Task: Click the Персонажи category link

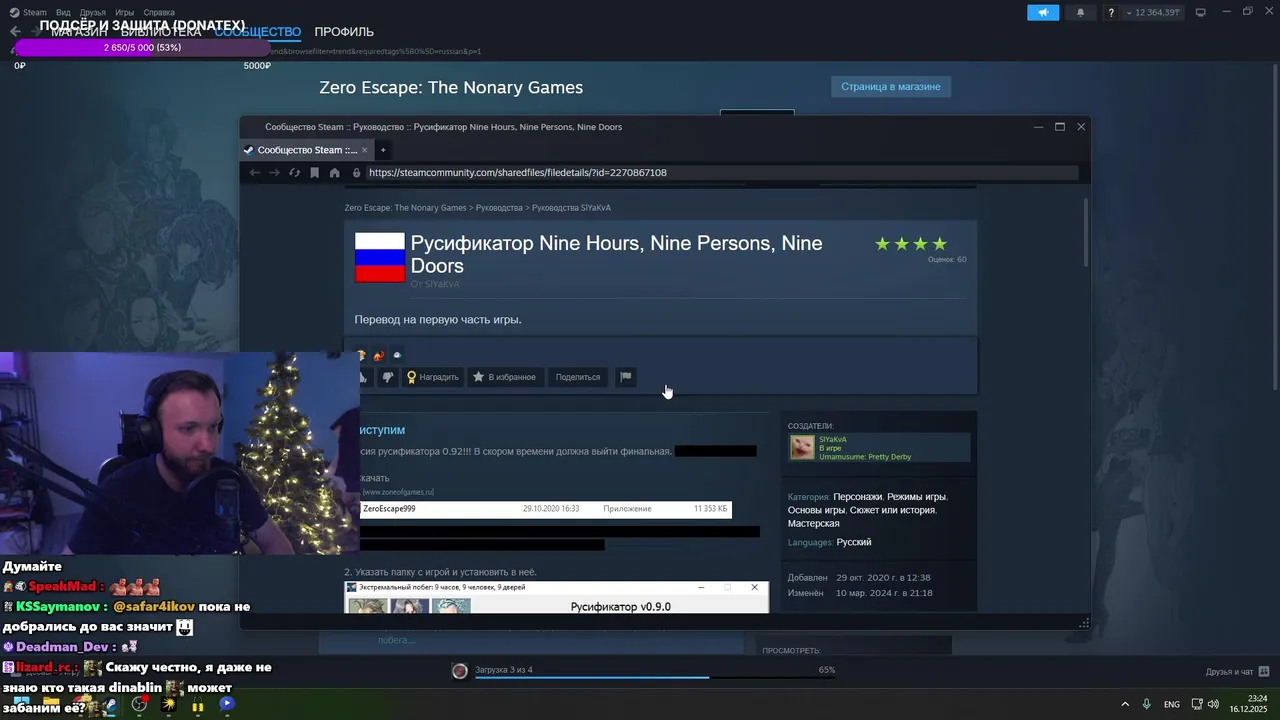Action: tap(857, 497)
